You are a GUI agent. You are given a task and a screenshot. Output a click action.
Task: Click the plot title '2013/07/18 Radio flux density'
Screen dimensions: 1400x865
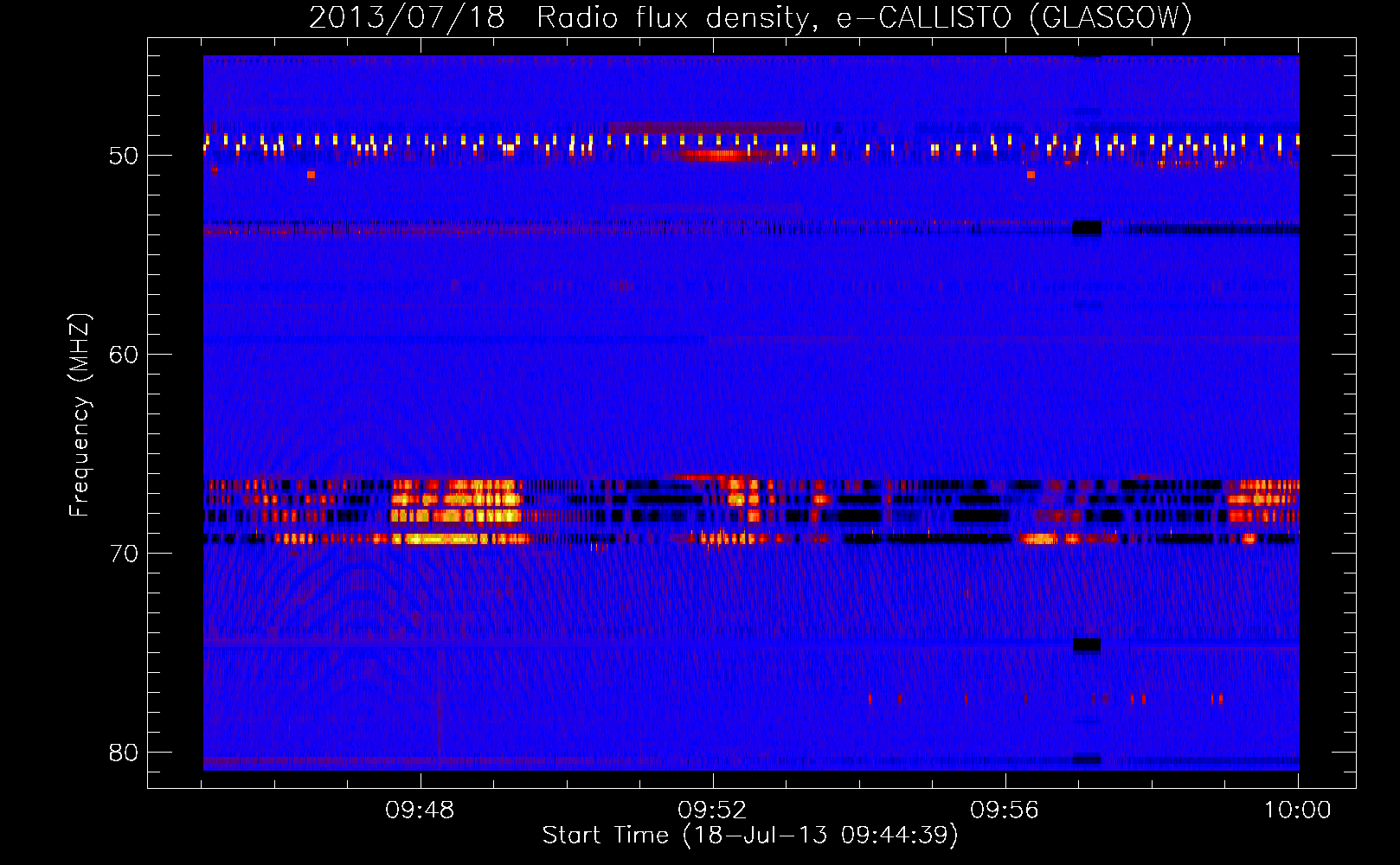pos(750,17)
